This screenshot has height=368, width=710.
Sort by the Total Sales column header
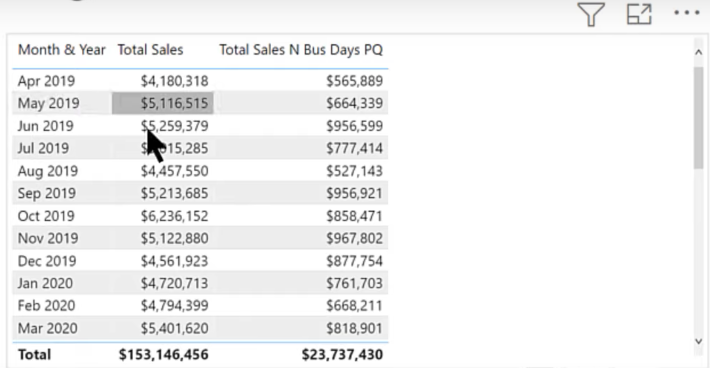(x=150, y=49)
